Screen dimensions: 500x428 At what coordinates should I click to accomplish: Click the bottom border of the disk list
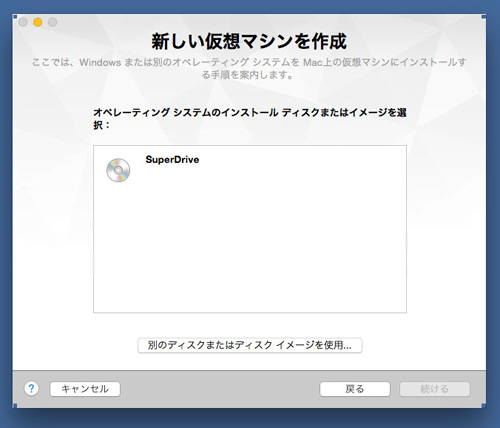click(x=250, y=312)
